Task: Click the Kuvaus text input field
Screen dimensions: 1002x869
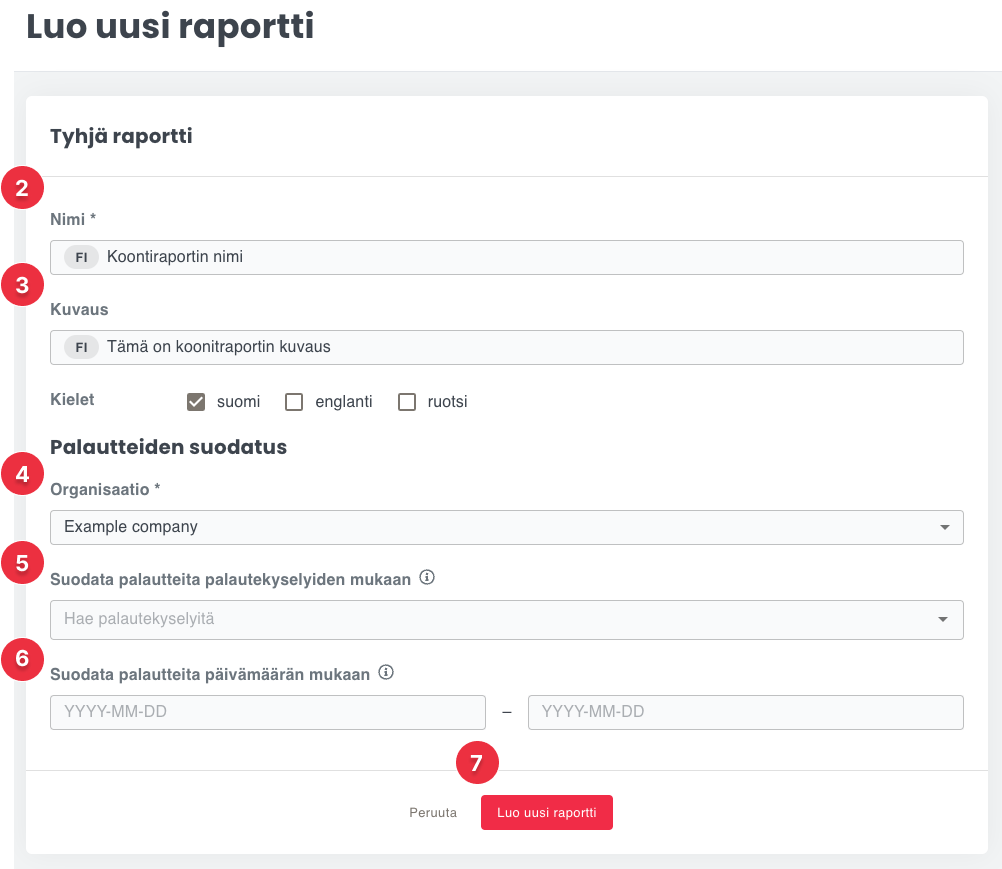Action: pyautogui.click(x=507, y=348)
